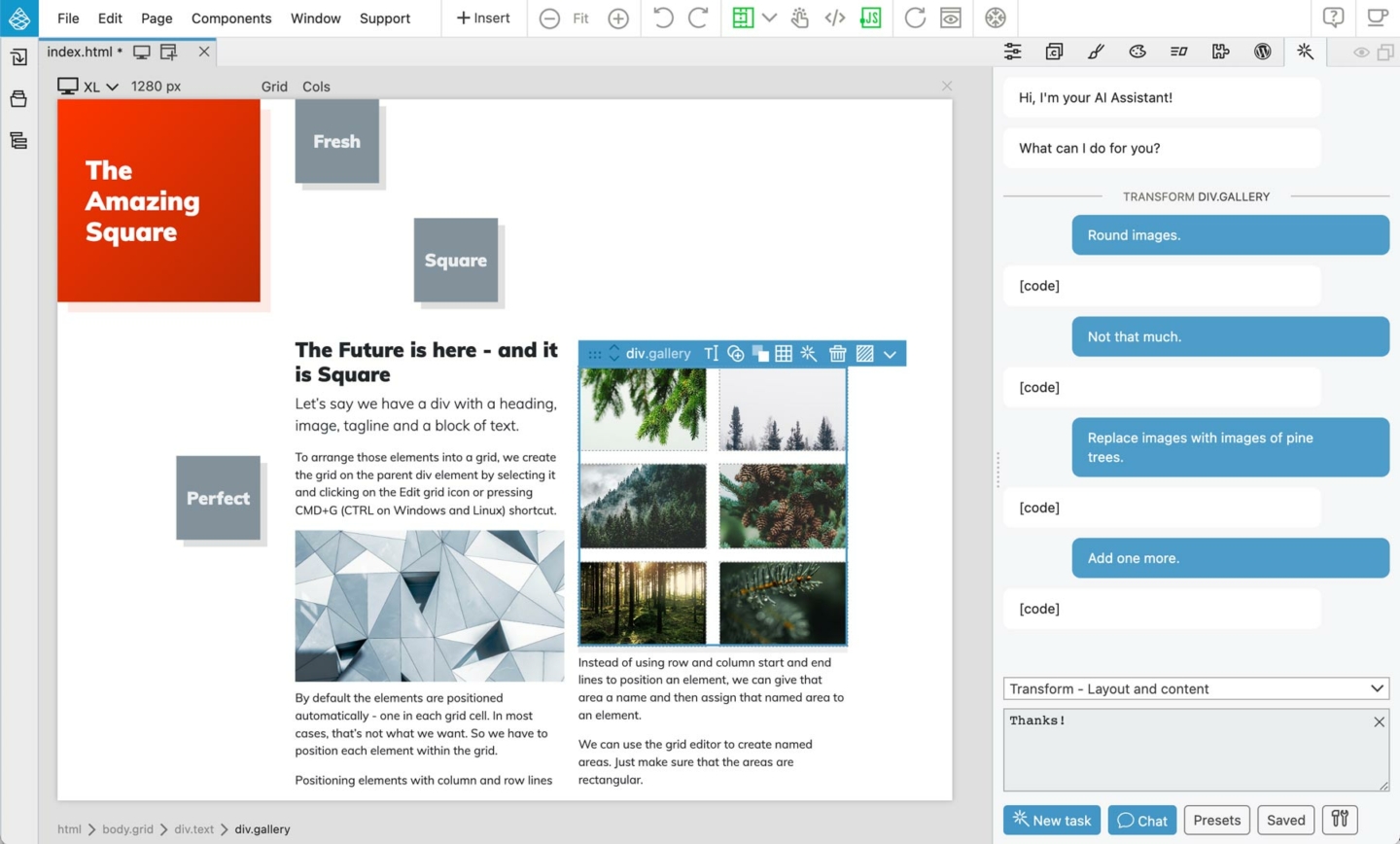
Task: Click the undo arrow in the toolbar
Action: point(663,18)
